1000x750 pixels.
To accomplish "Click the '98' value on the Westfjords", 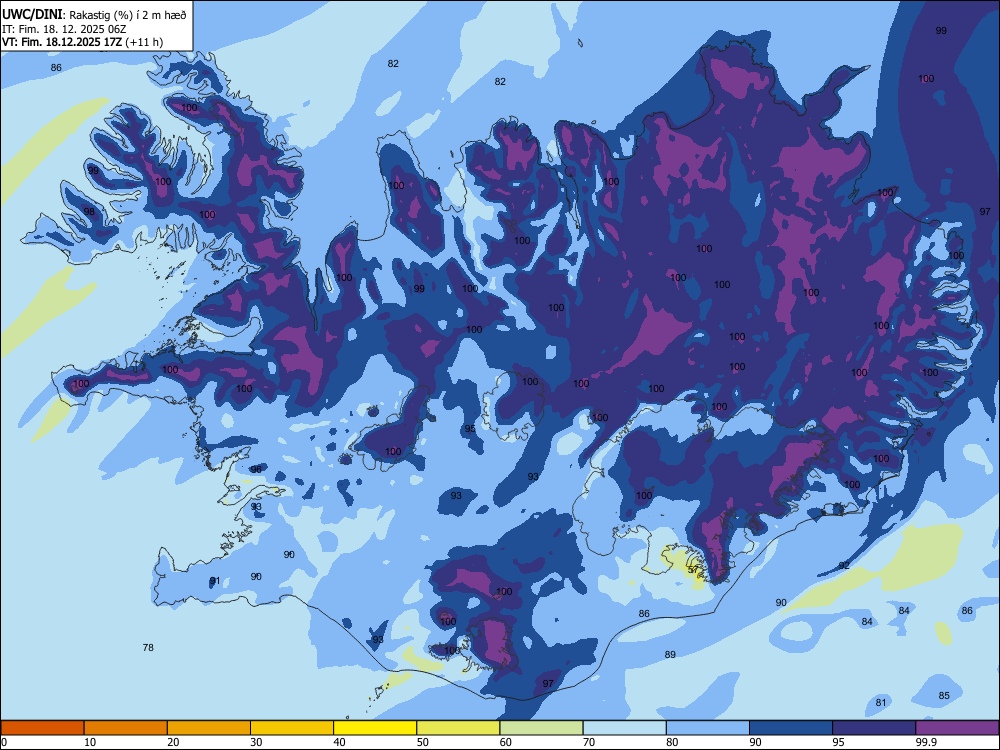I will [x=89, y=212].
